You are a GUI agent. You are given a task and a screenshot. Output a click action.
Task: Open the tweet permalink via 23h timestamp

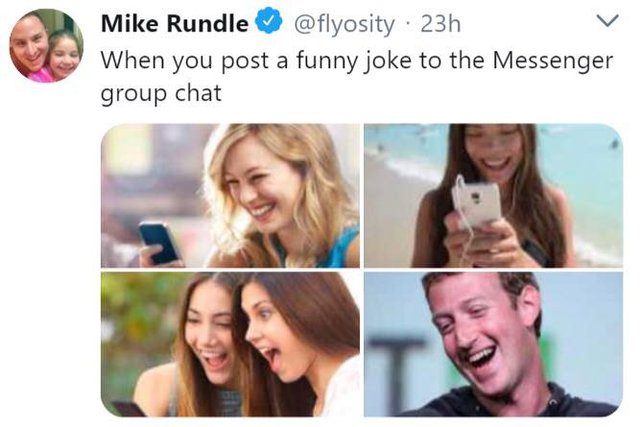(x=441, y=24)
